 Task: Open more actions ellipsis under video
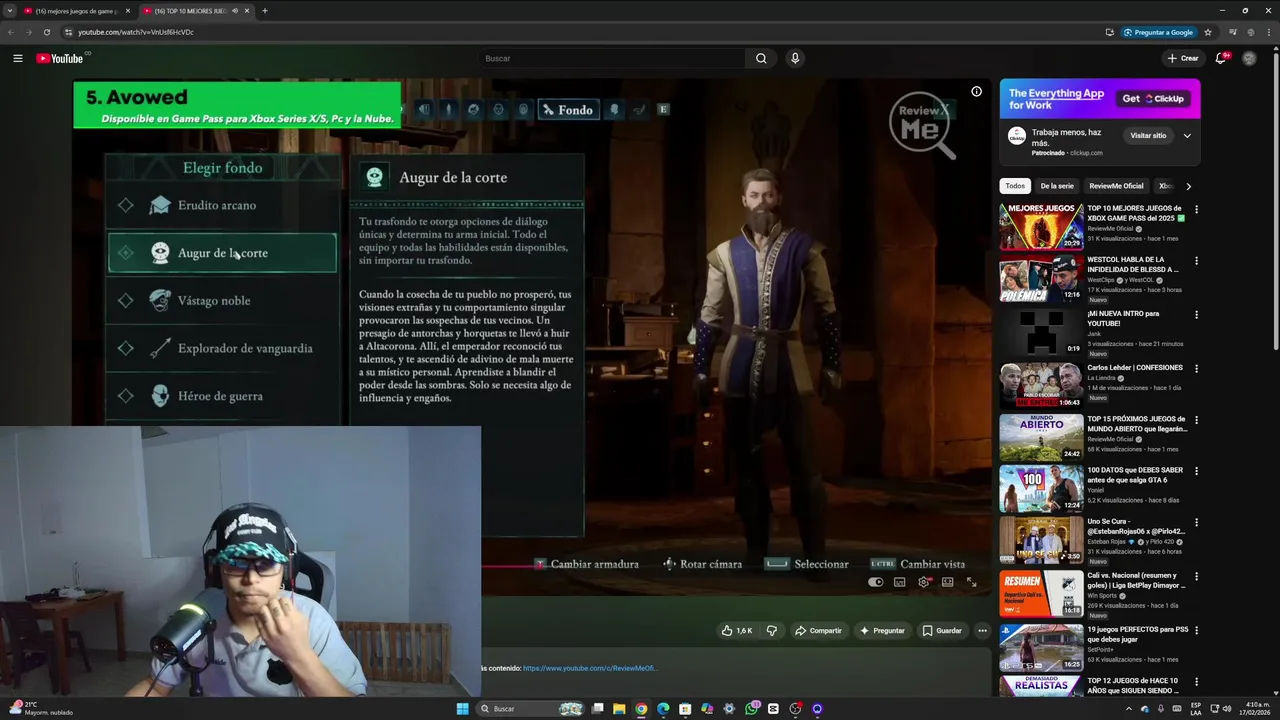(982, 630)
